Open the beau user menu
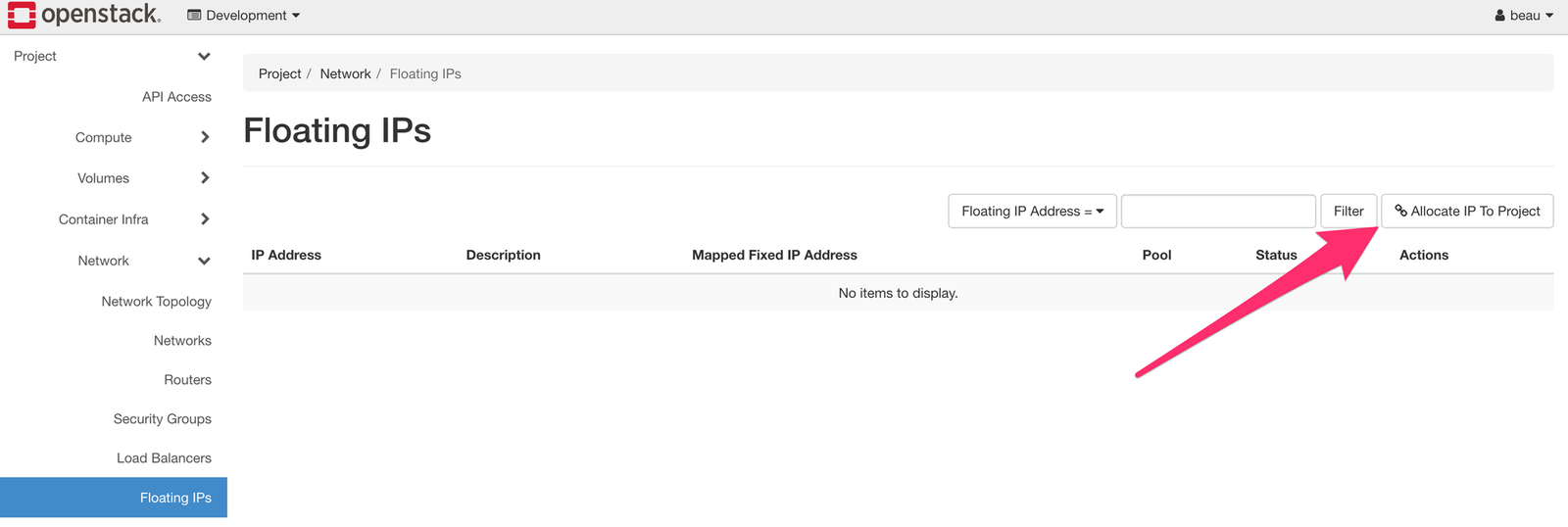The height and width of the screenshot is (527, 1568). point(1524,16)
